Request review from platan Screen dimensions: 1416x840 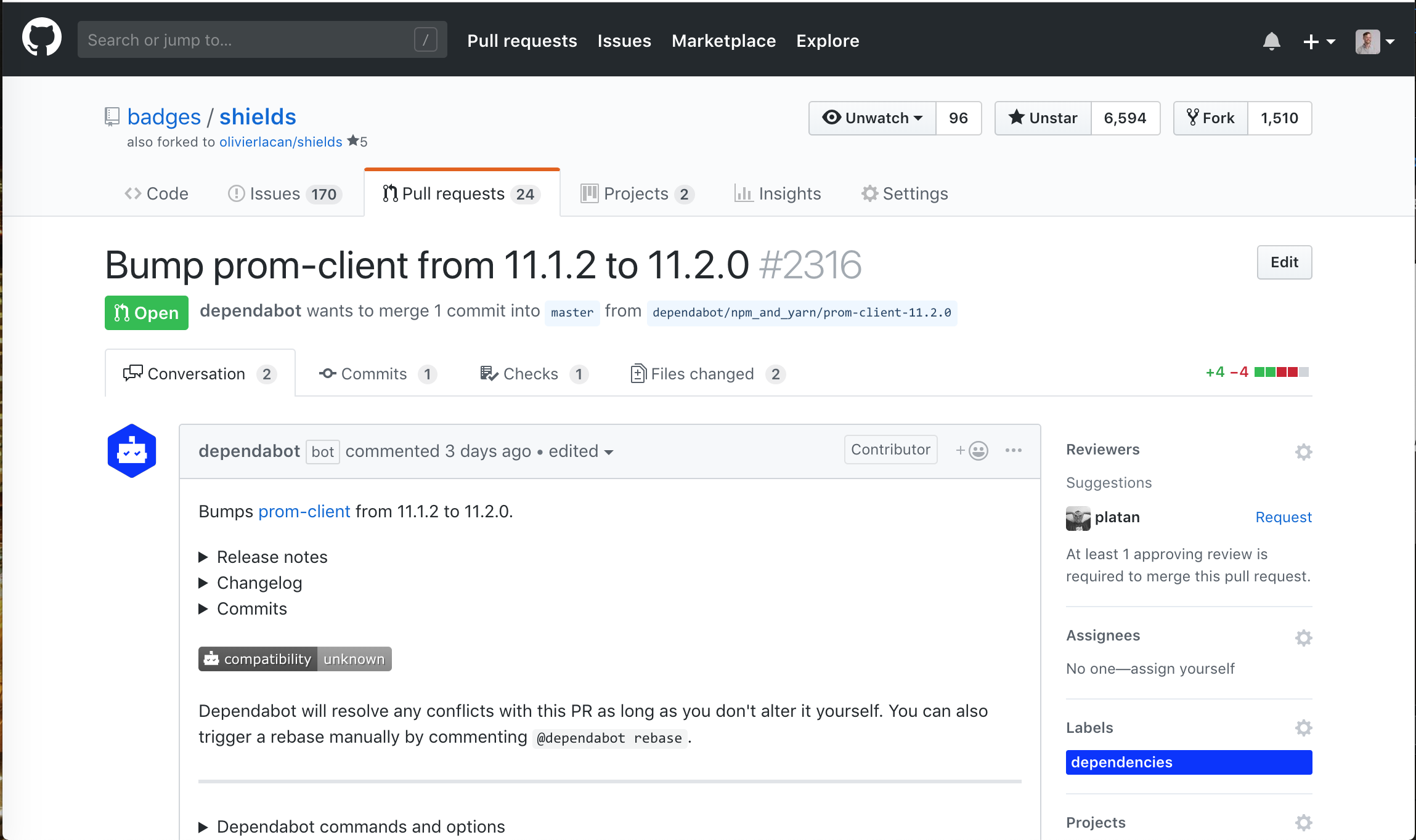tap(1284, 517)
